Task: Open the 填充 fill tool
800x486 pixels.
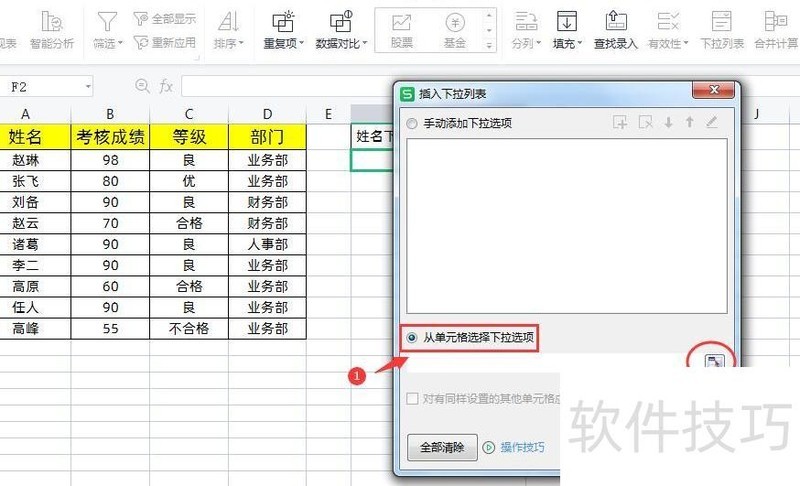Action: pos(567,30)
